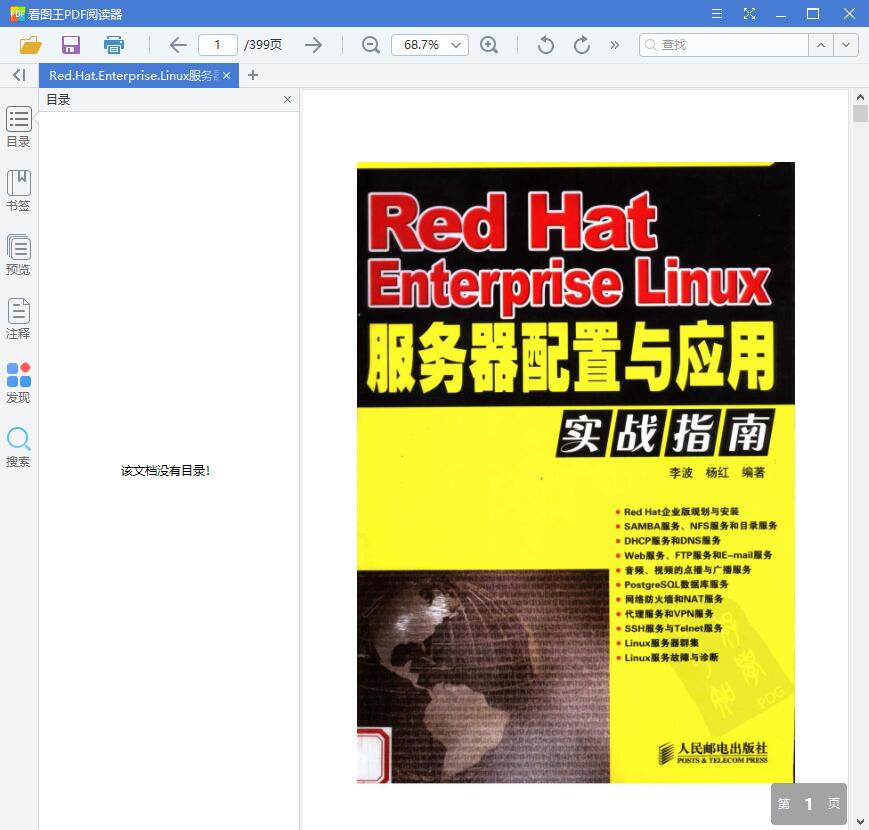This screenshot has width=869, height=830.
Task: Save the document with the floppy icon
Action: pos(71,45)
